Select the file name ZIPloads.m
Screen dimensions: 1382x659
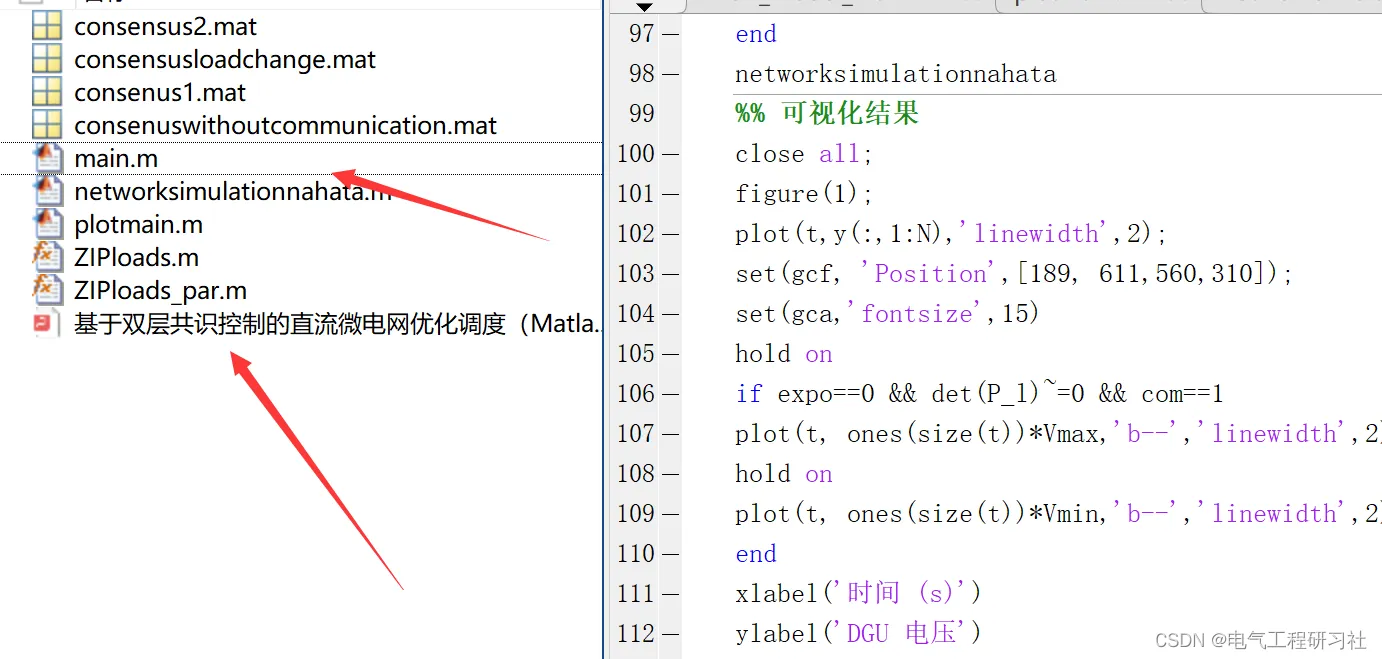(136, 258)
